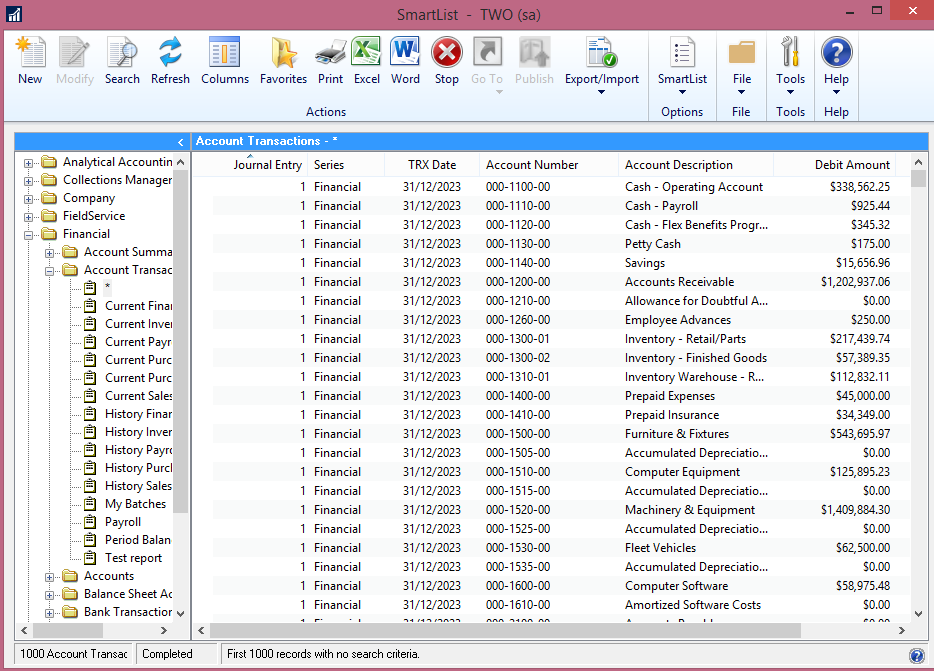Click the Modify toolbar icon
934x671 pixels.
[x=75, y=61]
